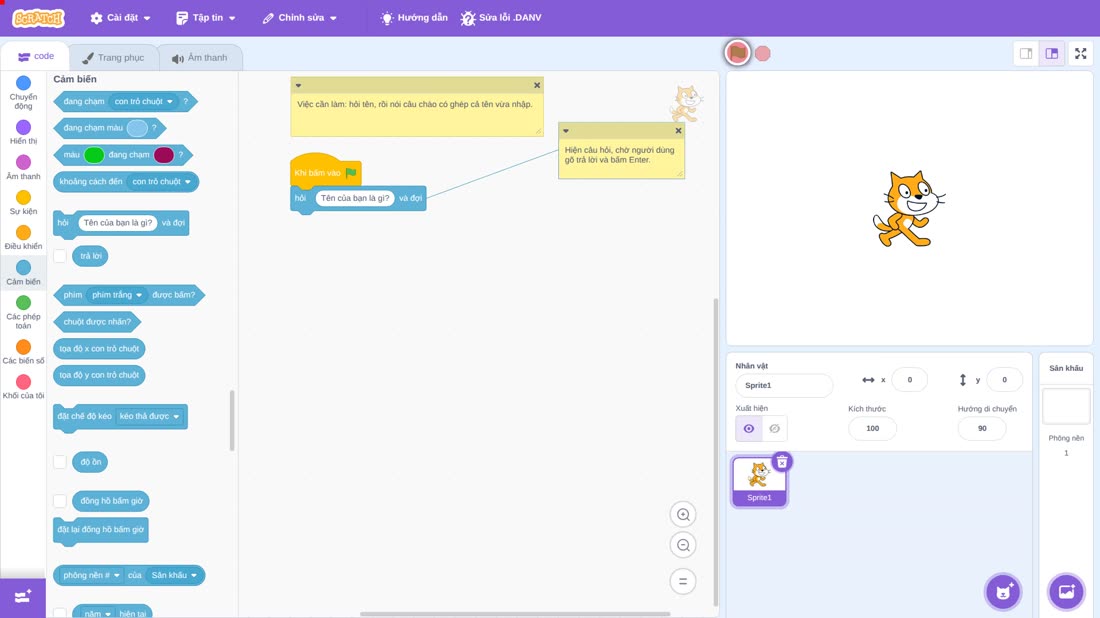
Task: Pick the light blue color in đang chạm màu block
Action: tap(138, 128)
